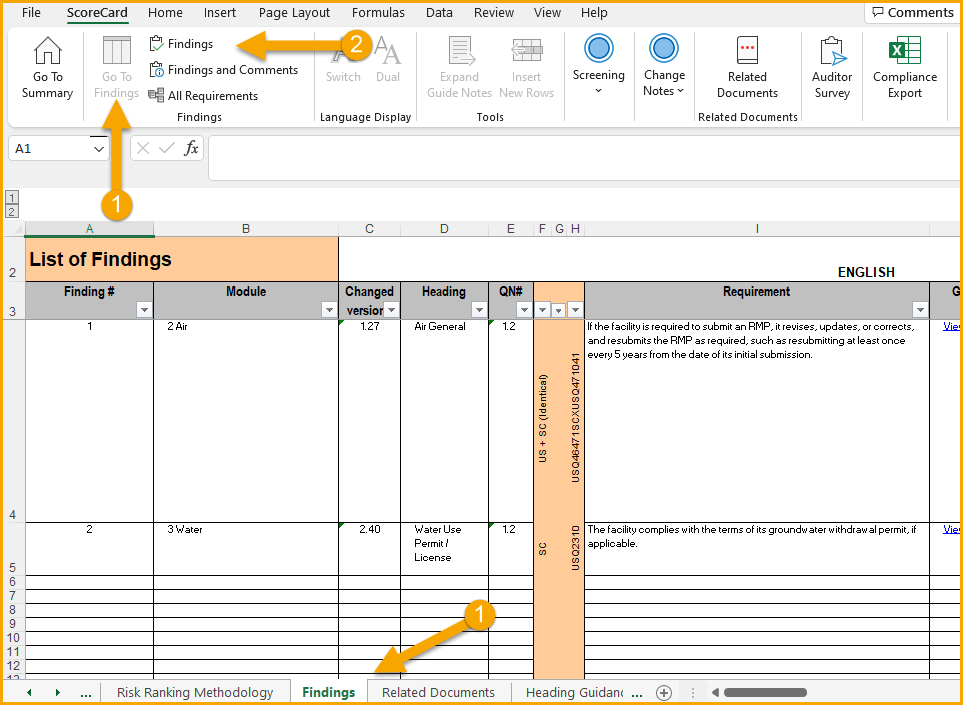Open the Related Documents sheet tab
The image size is (963, 705).
[x=438, y=691]
